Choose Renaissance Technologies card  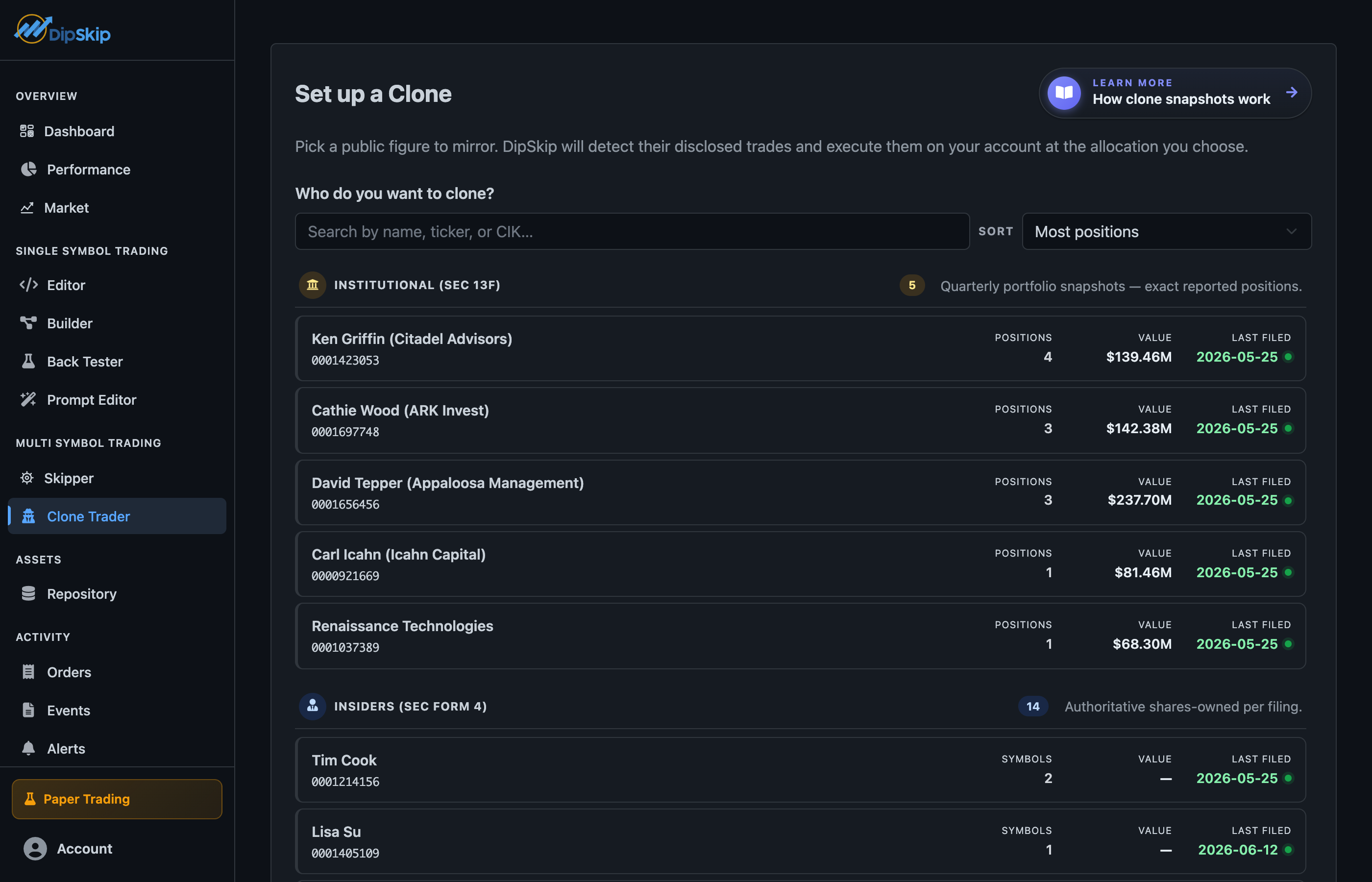click(800, 636)
